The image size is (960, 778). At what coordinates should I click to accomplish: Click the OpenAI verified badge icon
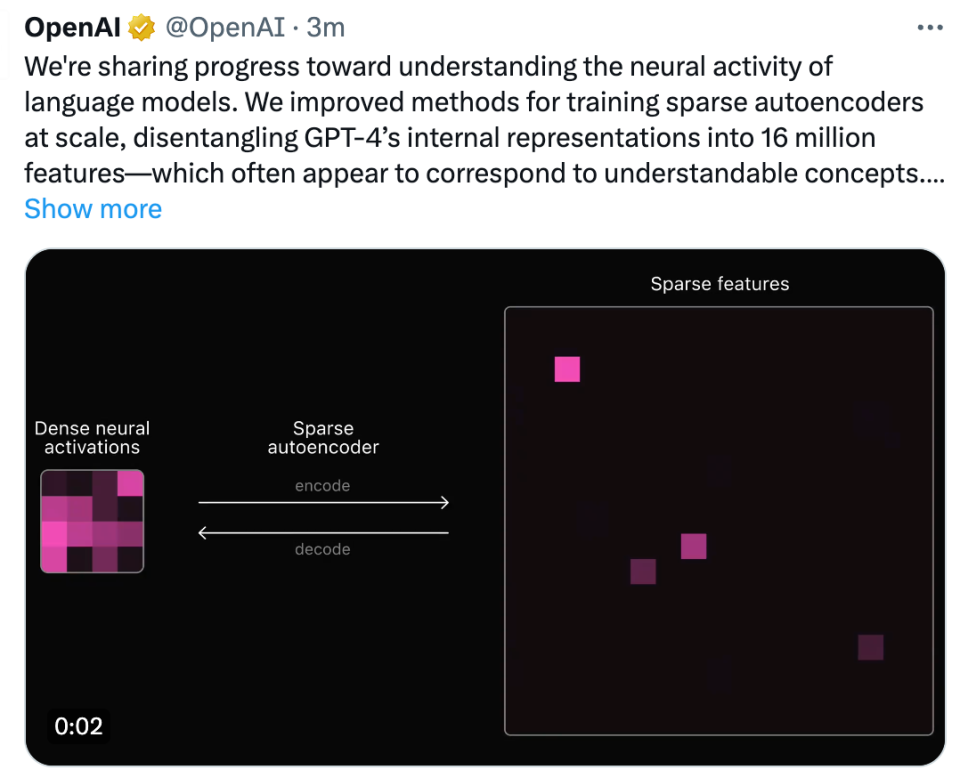point(140,27)
